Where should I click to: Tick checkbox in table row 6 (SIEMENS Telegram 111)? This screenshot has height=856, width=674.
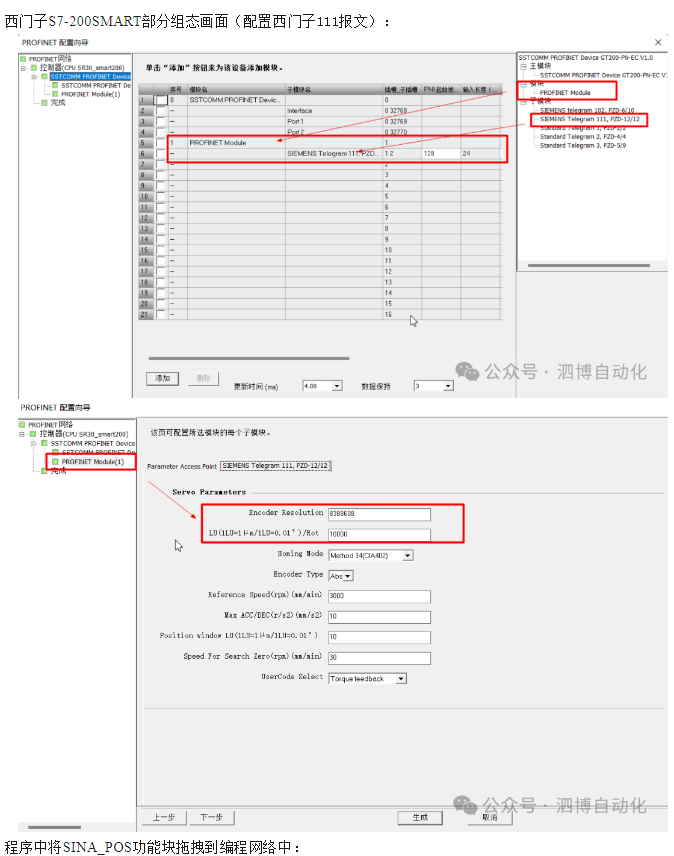click(160, 153)
